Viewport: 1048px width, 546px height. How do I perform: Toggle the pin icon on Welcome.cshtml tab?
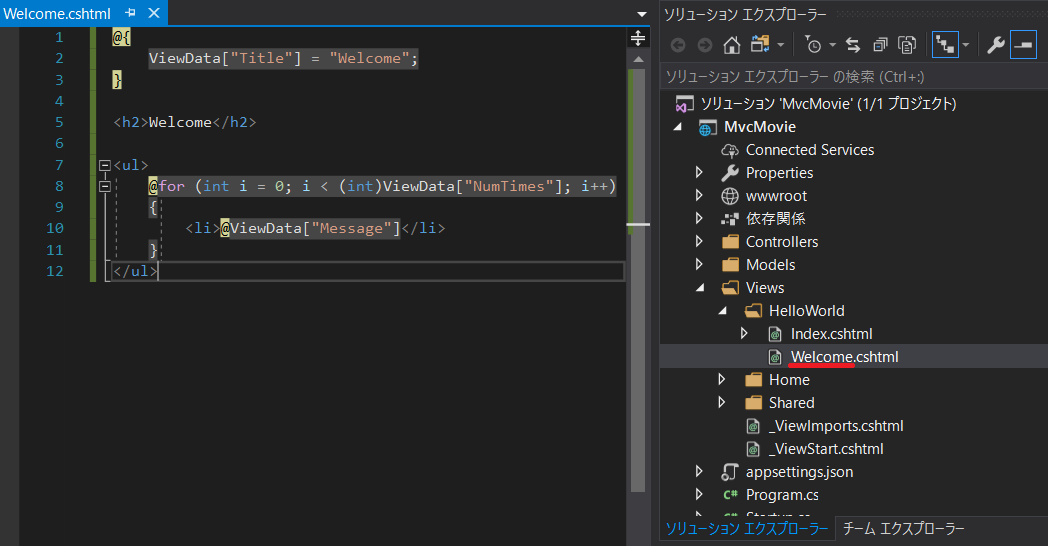pyautogui.click(x=130, y=13)
